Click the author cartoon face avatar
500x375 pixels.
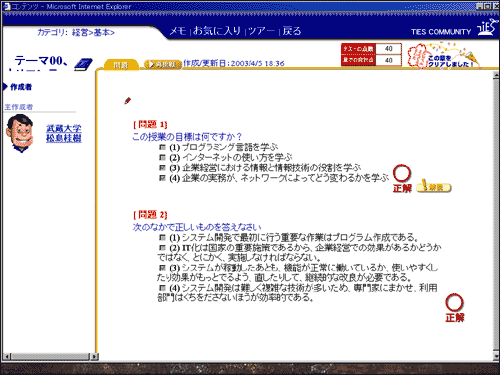[x=20, y=133]
